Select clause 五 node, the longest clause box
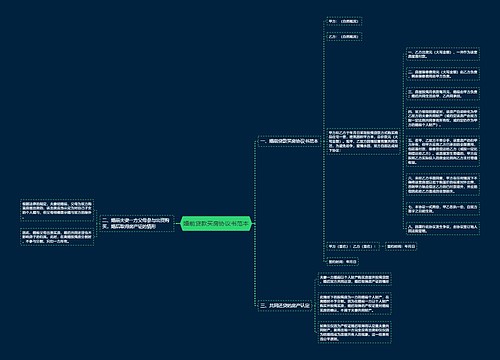Image resolution: width=500 pixels, height=360 pixels. 443,151
